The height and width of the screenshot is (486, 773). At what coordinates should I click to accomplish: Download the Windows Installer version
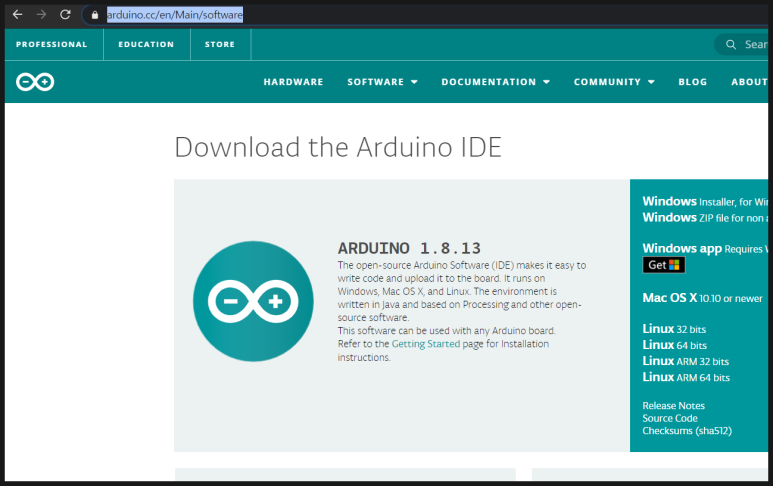click(705, 201)
